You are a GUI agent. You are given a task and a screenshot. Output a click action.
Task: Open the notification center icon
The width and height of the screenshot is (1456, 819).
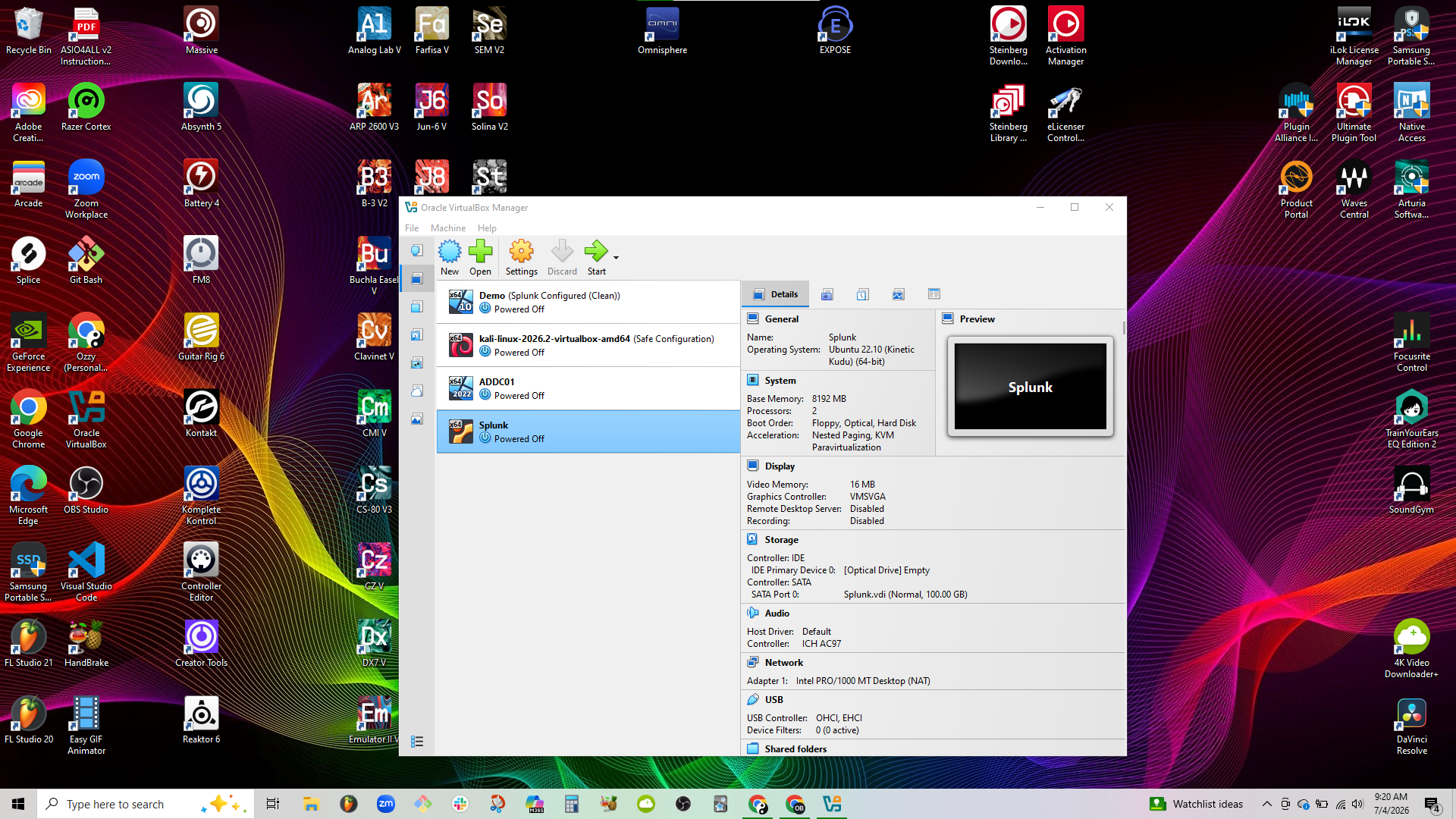(x=1432, y=805)
